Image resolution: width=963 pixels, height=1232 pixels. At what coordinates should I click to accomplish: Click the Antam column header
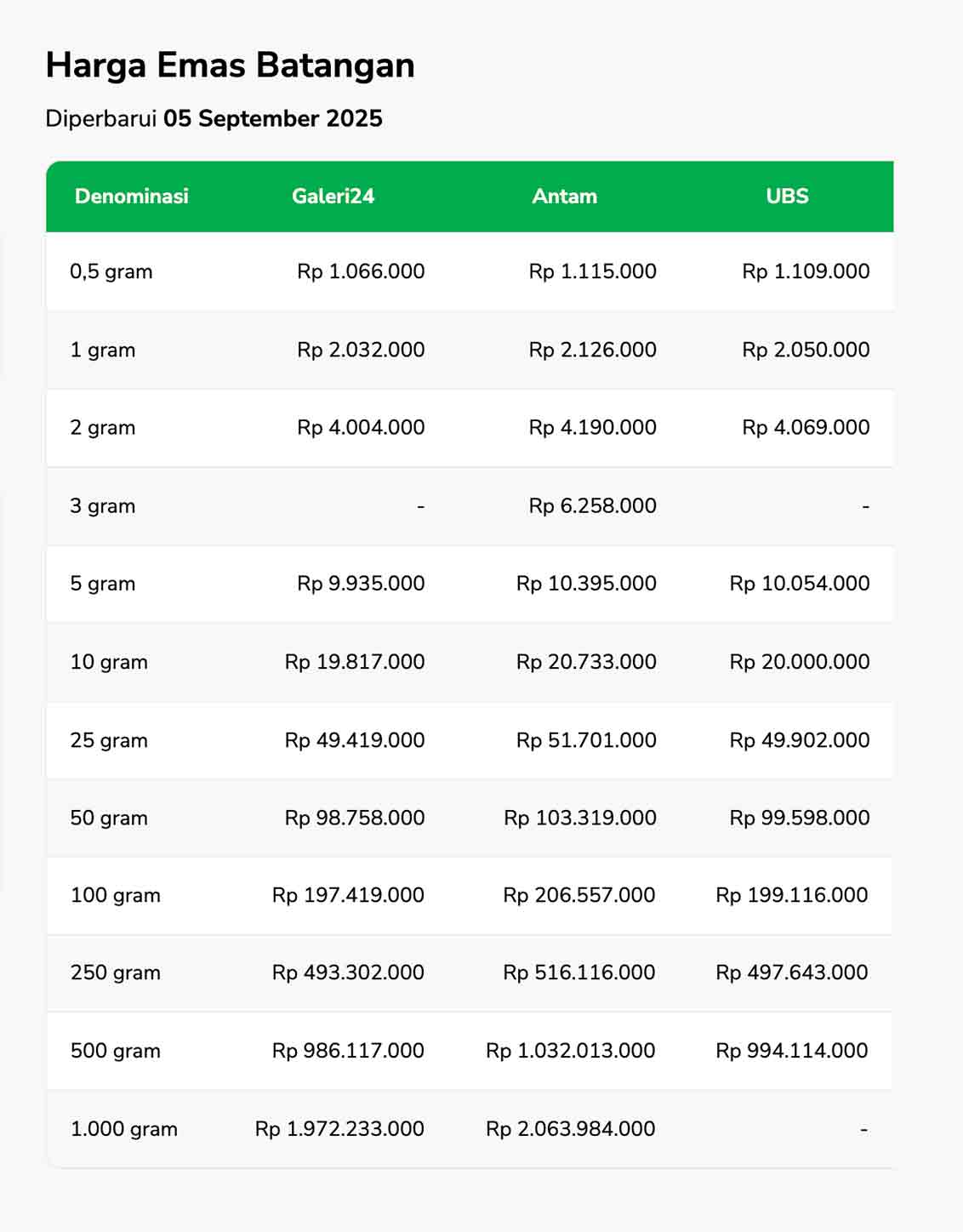point(564,196)
